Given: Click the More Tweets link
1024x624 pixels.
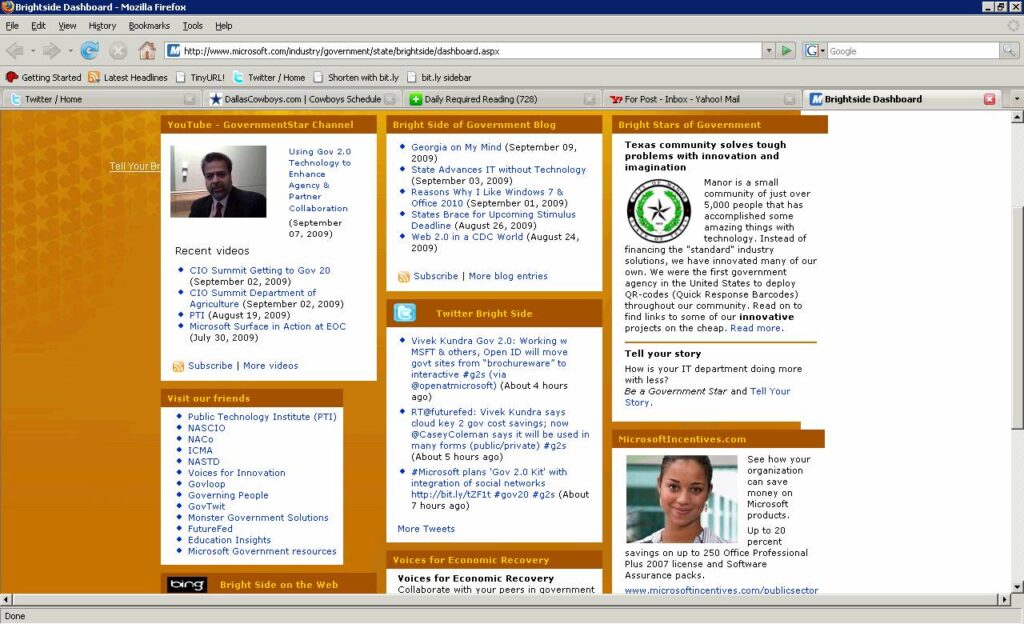Looking at the screenshot, I should [425, 529].
